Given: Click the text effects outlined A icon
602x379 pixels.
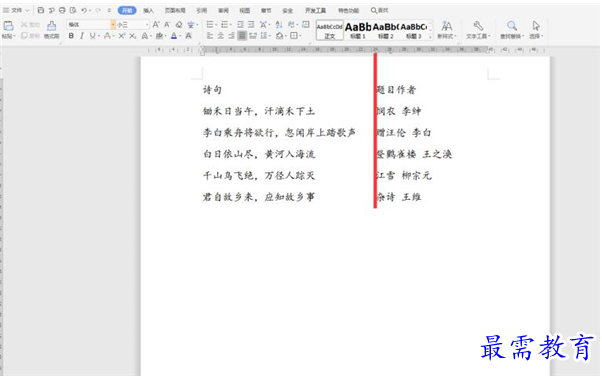Looking at the screenshot, I should point(145,36).
